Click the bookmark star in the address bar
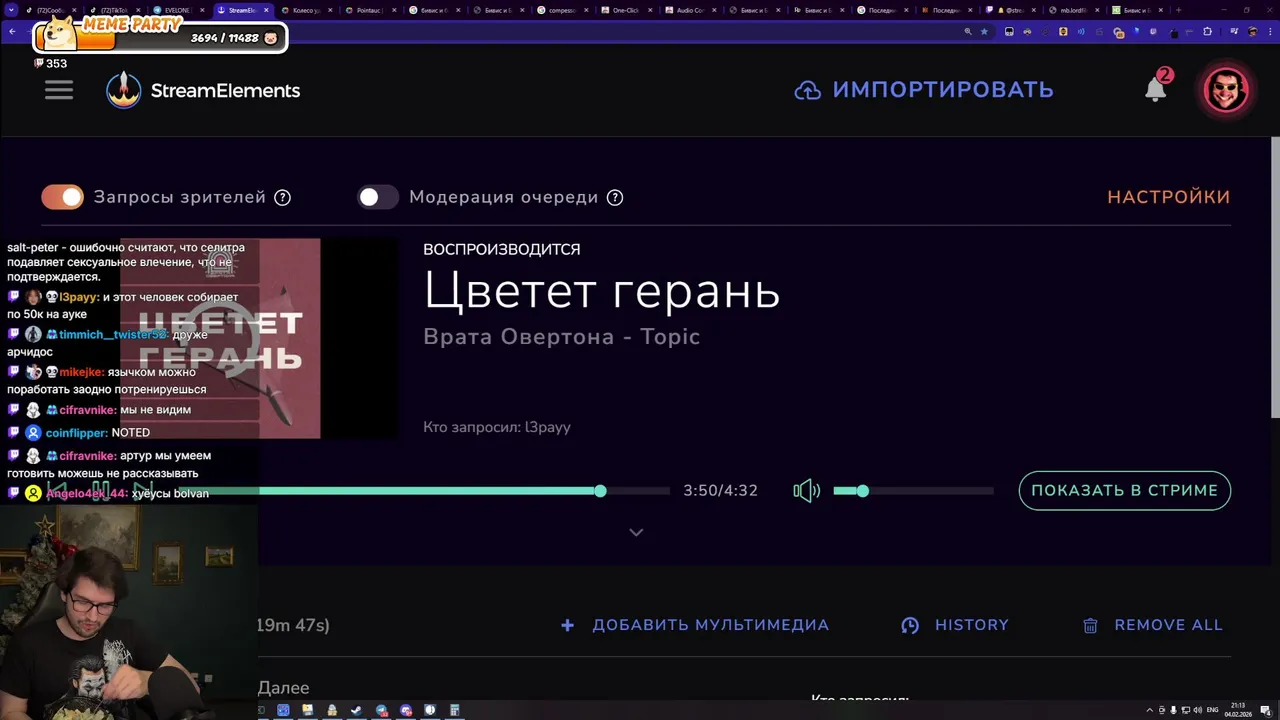 click(984, 31)
